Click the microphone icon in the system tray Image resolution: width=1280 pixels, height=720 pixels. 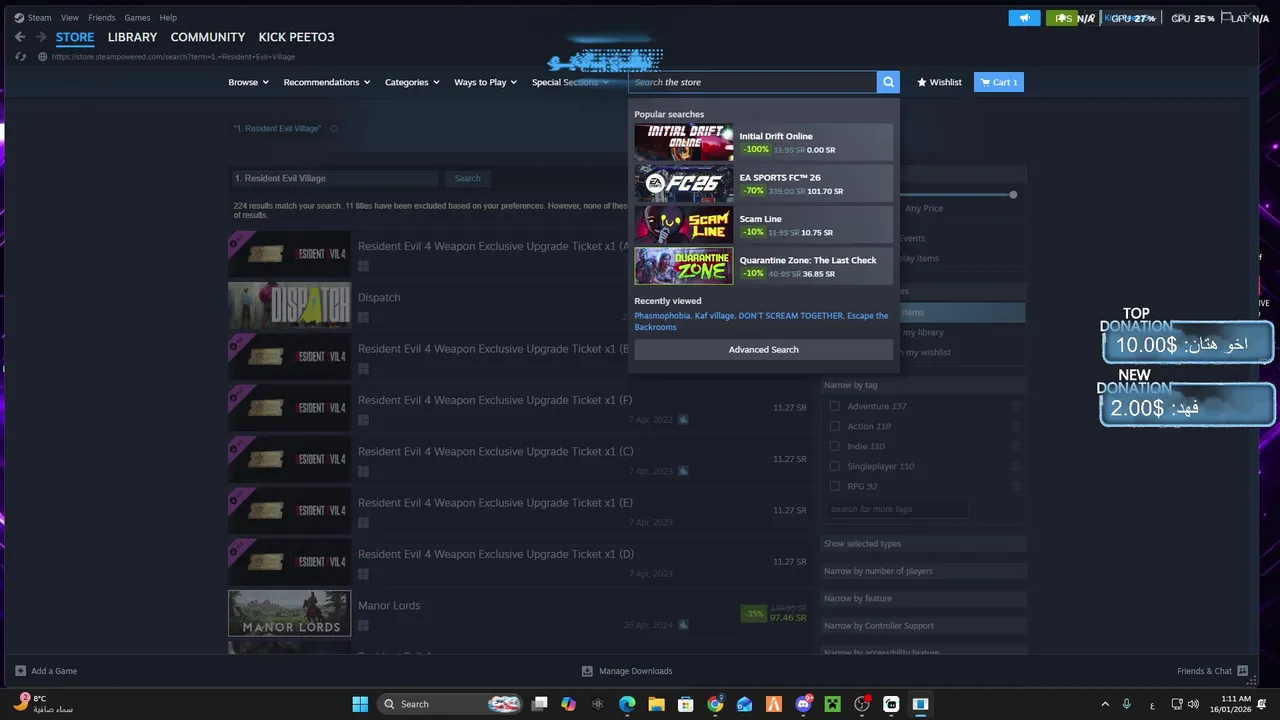[x=1127, y=704]
